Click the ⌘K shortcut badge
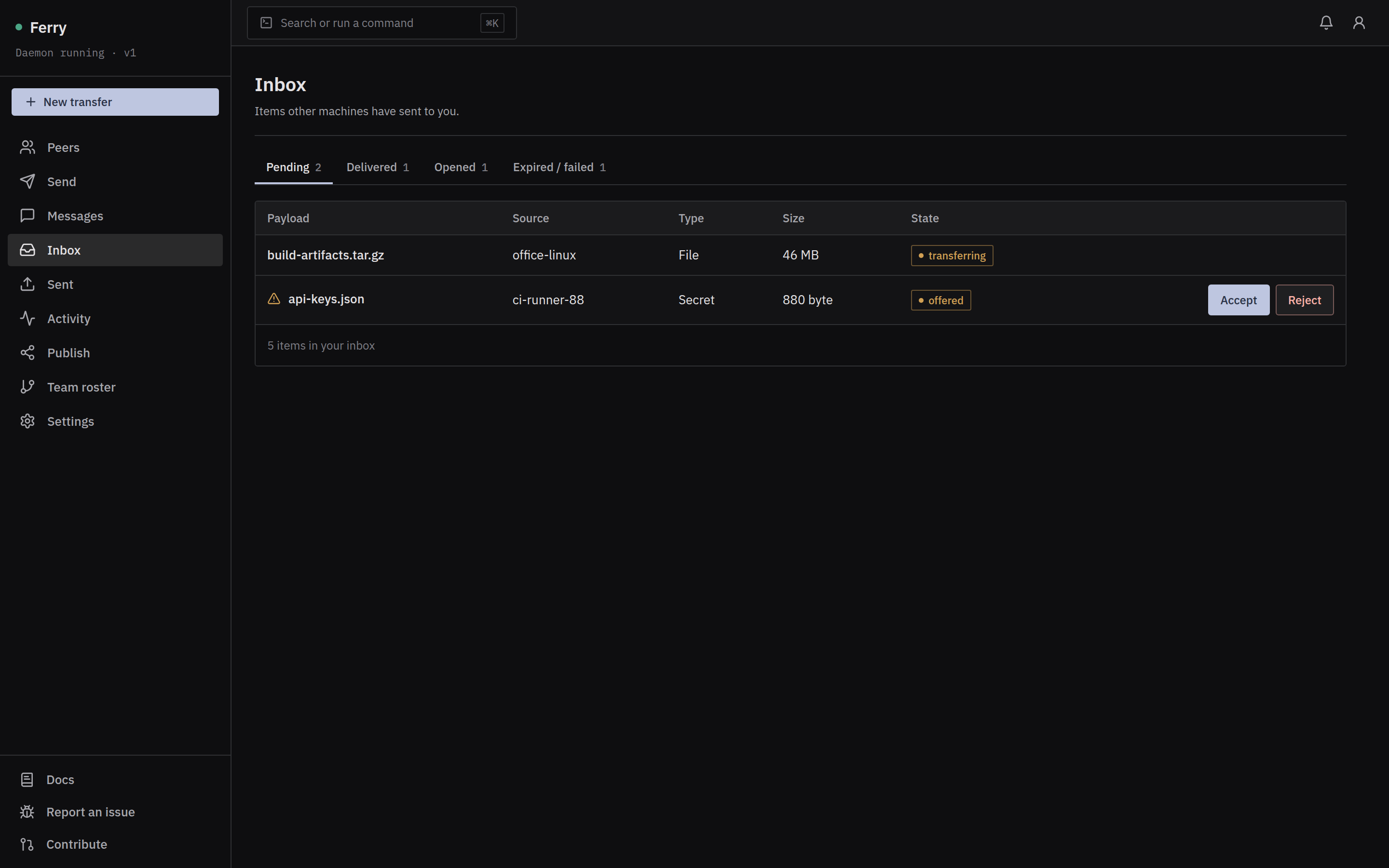1389x868 pixels. pos(492,23)
